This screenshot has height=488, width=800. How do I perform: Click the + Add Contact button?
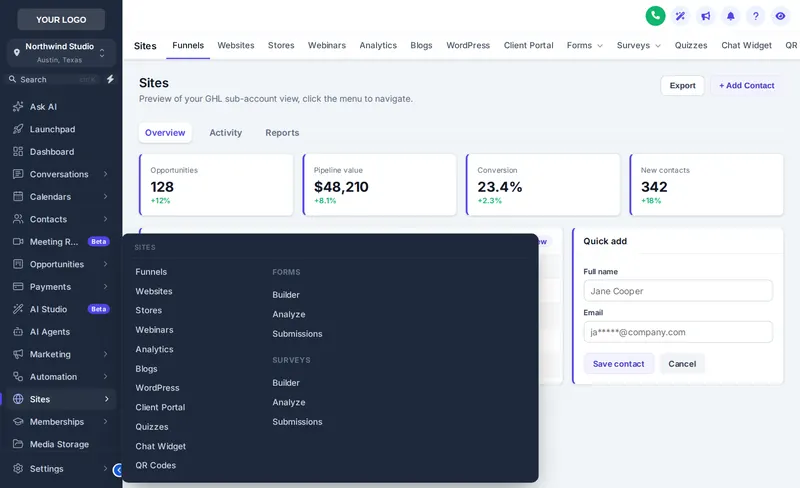[746, 85]
